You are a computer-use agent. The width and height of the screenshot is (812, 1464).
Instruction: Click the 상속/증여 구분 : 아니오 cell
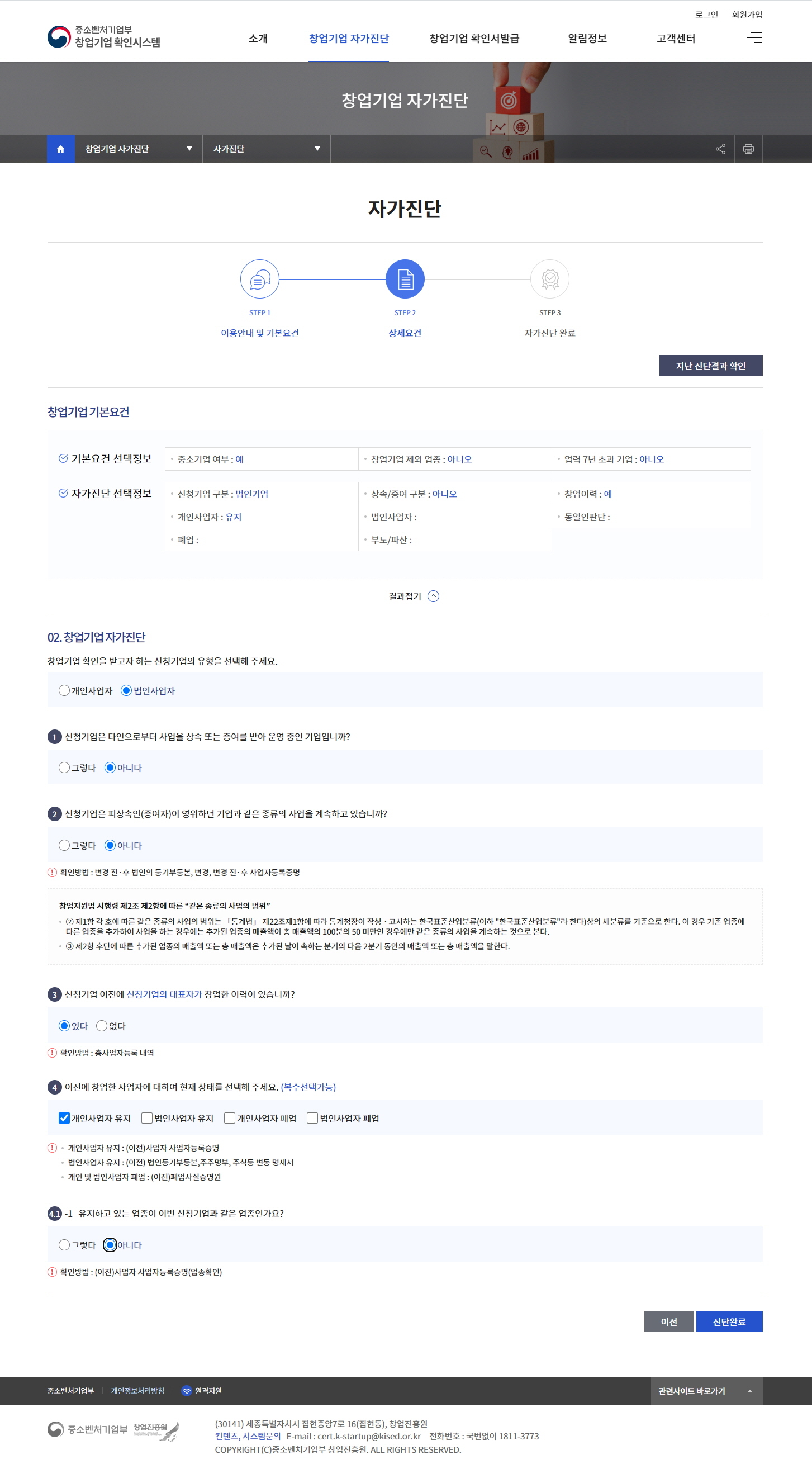455,494
